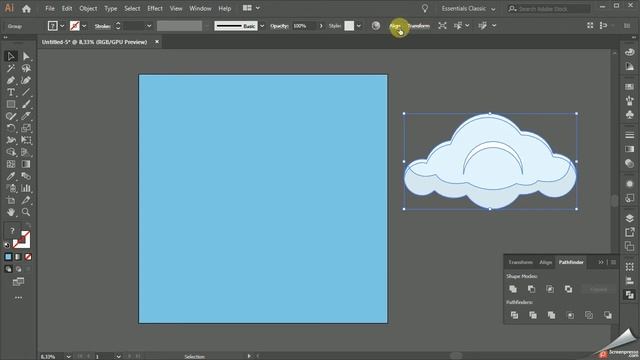Select the Shape Builder tool
Viewport: 640px width, 360px height.
(11, 152)
